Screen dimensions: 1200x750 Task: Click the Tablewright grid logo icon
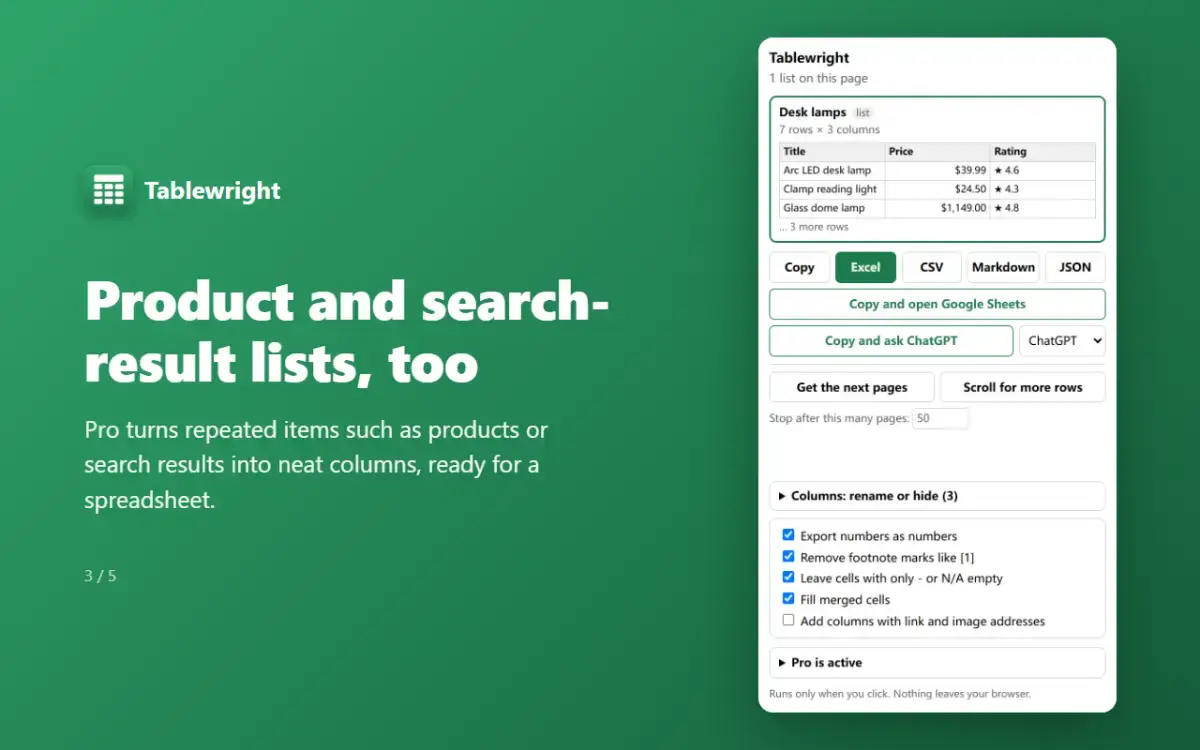(x=108, y=190)
